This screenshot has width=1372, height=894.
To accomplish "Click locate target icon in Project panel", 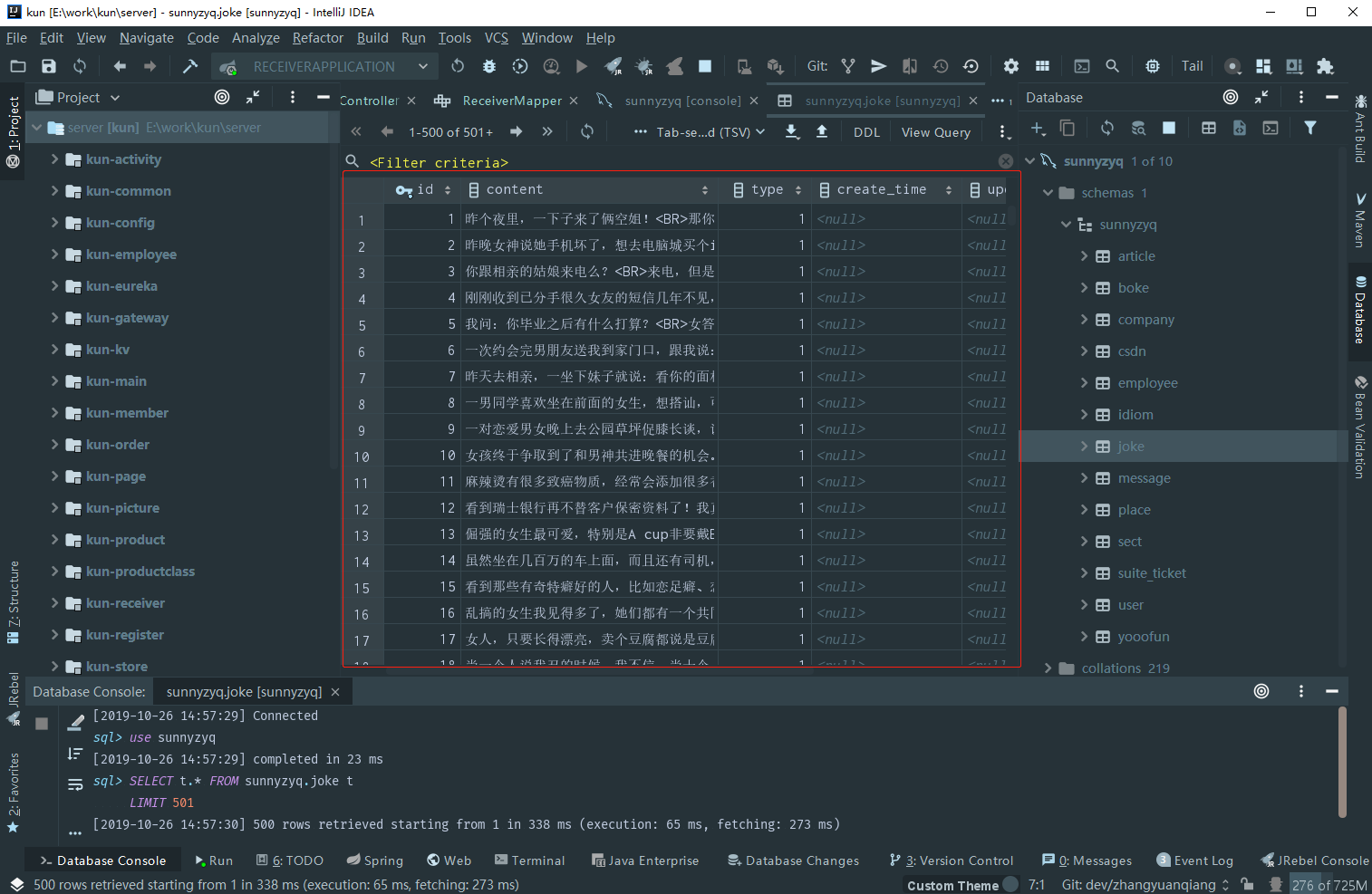I will click(x=222, y=97).
